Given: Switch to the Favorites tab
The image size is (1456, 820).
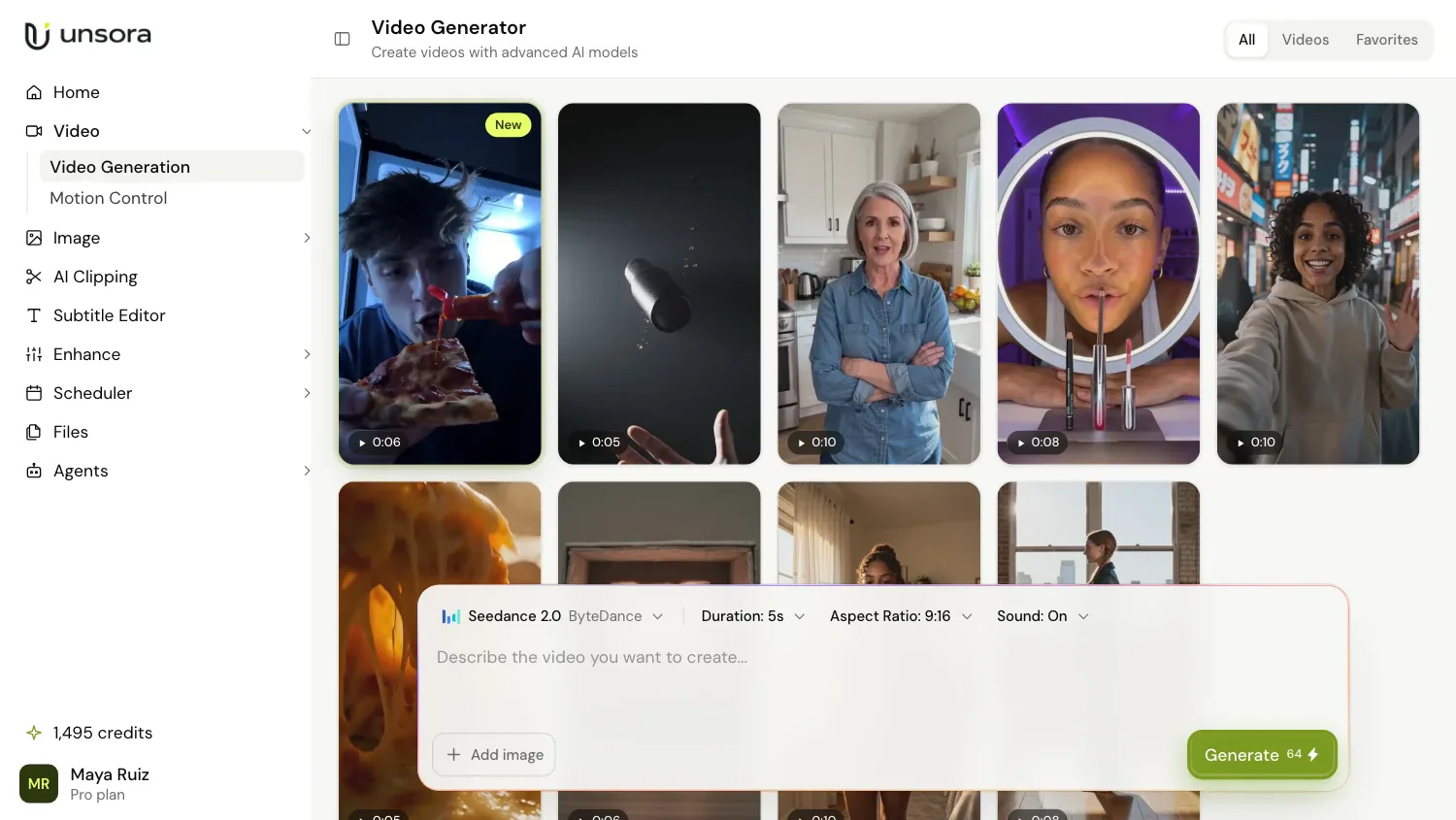Looking at the screenshot, I should [1386, 40].
